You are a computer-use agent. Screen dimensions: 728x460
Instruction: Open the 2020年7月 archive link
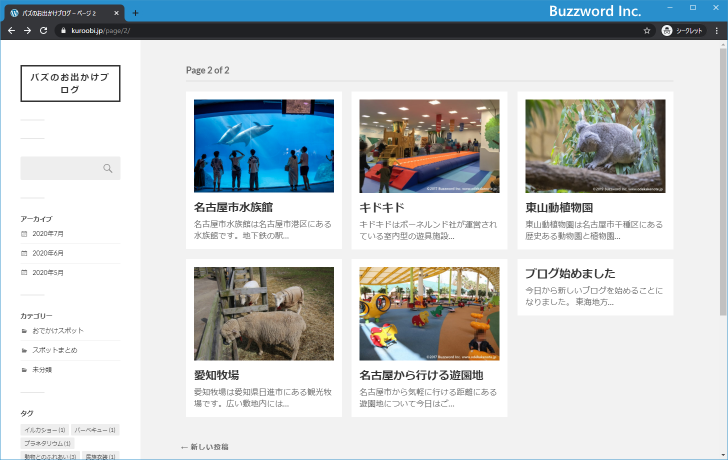(48, 233)
